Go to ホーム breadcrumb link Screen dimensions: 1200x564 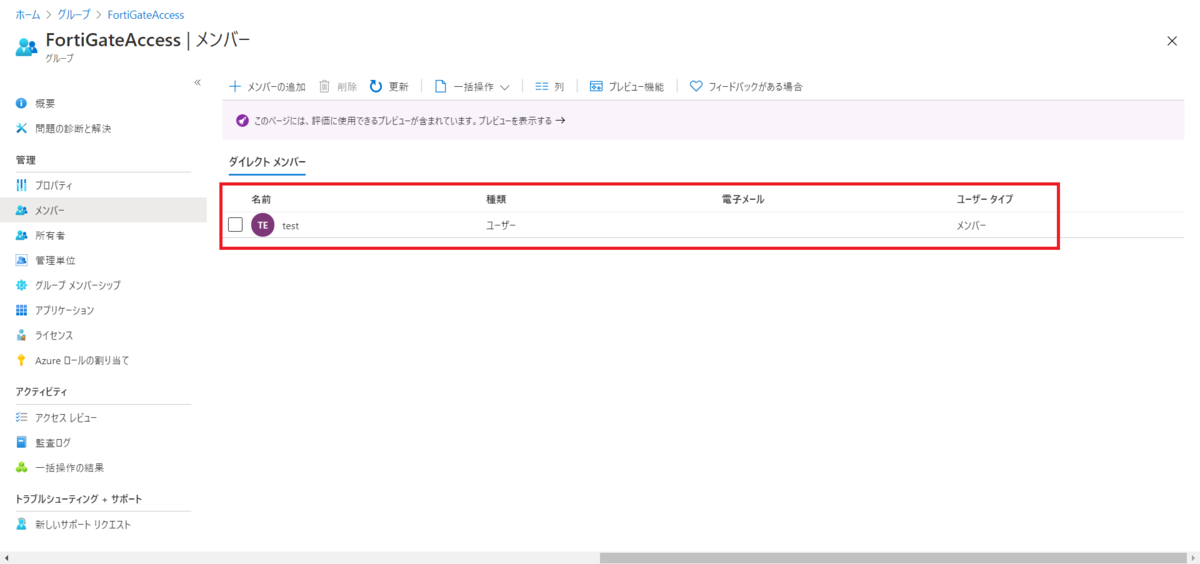pyautogui.click(x=28, y=15)
